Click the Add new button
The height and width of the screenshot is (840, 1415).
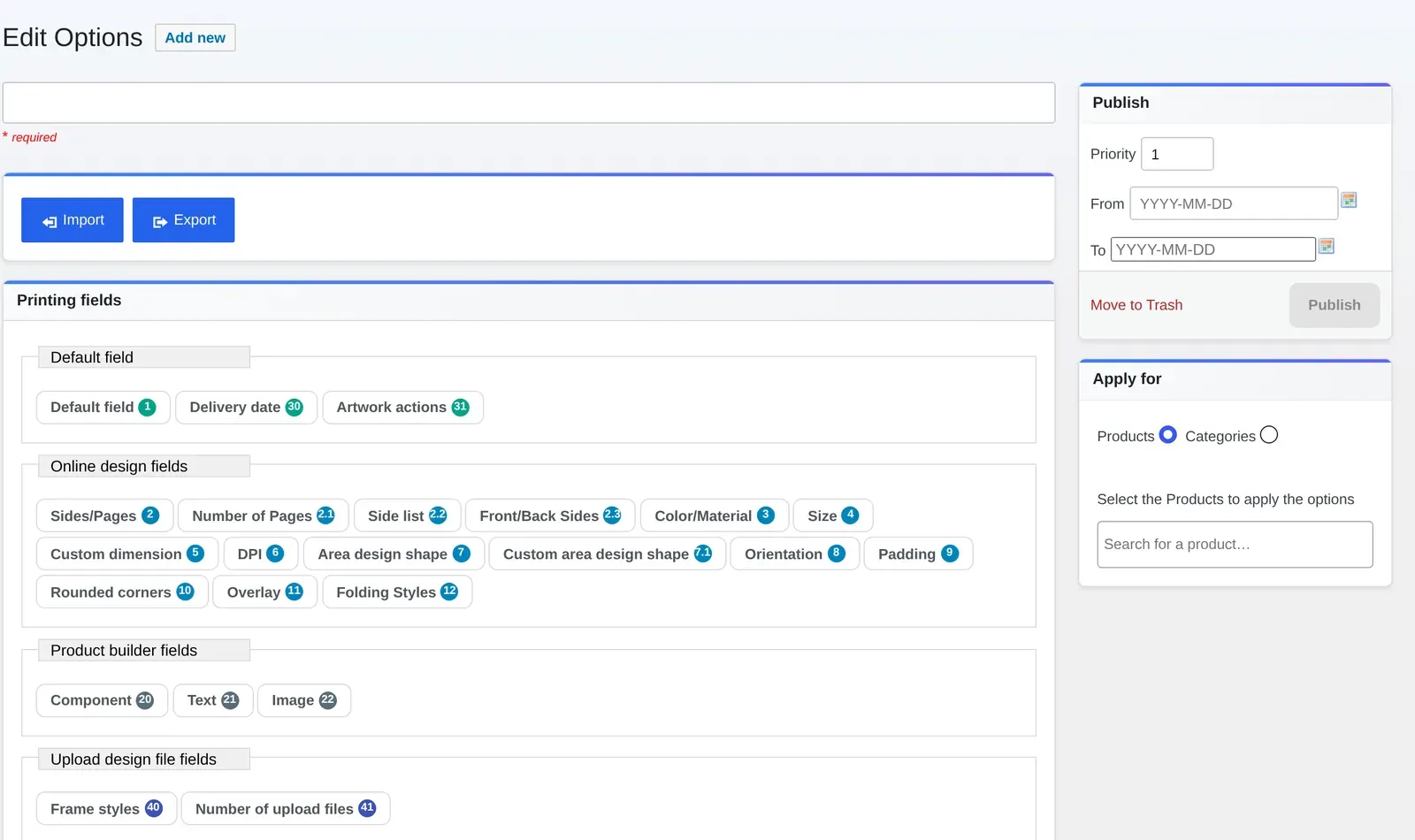195,38
